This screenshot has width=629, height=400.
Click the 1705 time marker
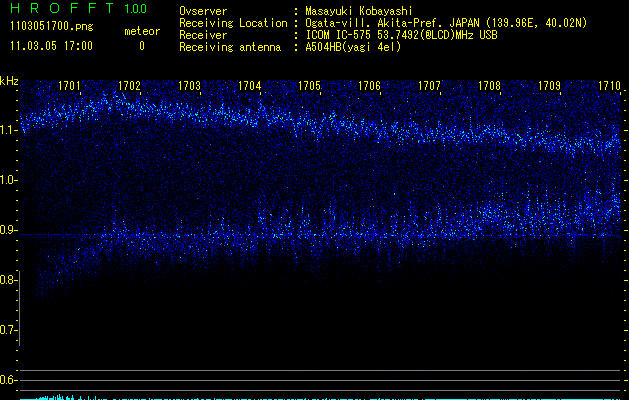click(x=309, y=86)
